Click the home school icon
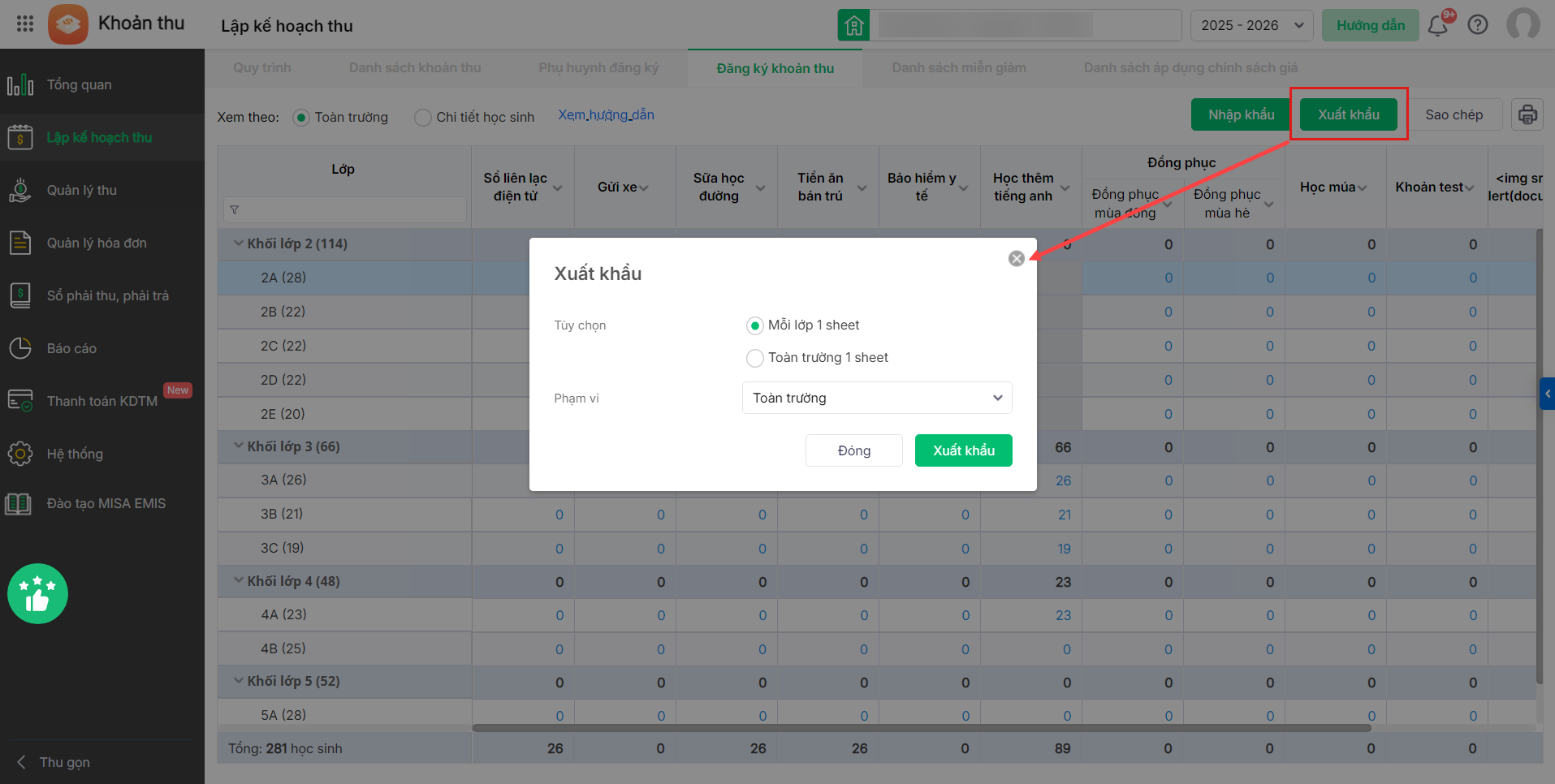Screen dimensions: 1555x784 853,25
